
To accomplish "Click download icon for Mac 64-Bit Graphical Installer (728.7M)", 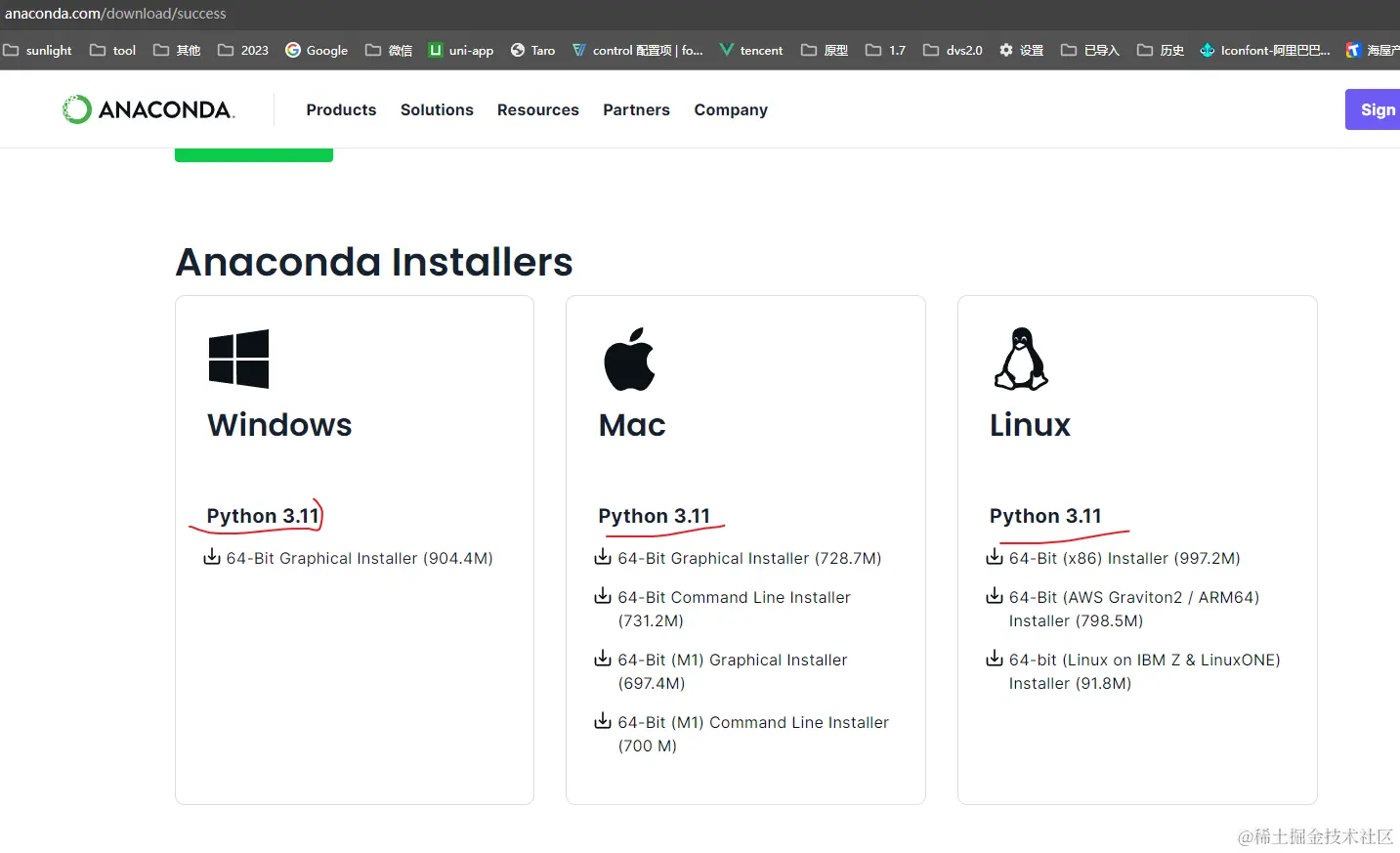I will coord(603,557).
